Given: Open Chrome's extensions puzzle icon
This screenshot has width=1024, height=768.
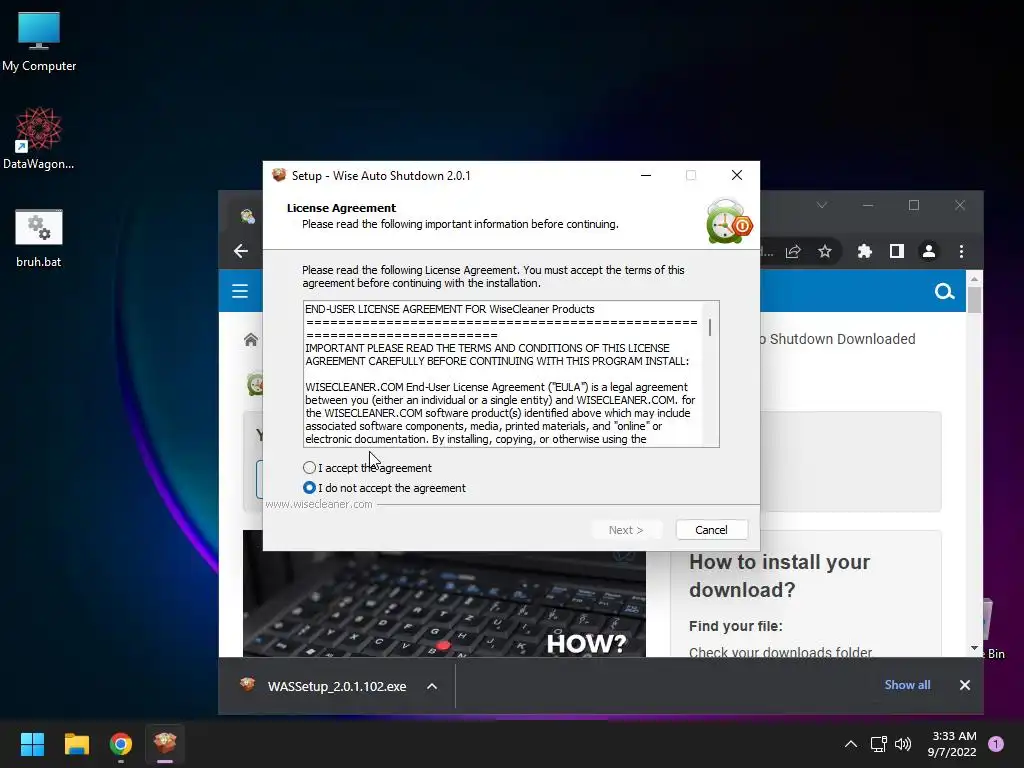Looking at the screenshot, I should coord(865,251).
